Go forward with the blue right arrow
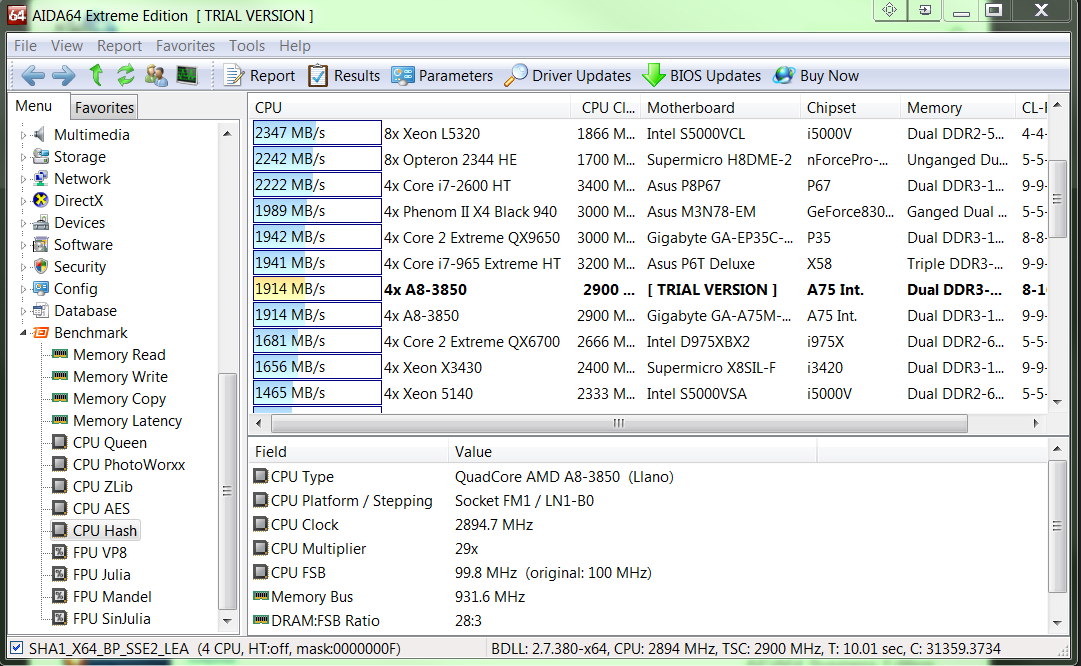The height and width of the screenshot is (666, 1081). (x=63, y=75)
